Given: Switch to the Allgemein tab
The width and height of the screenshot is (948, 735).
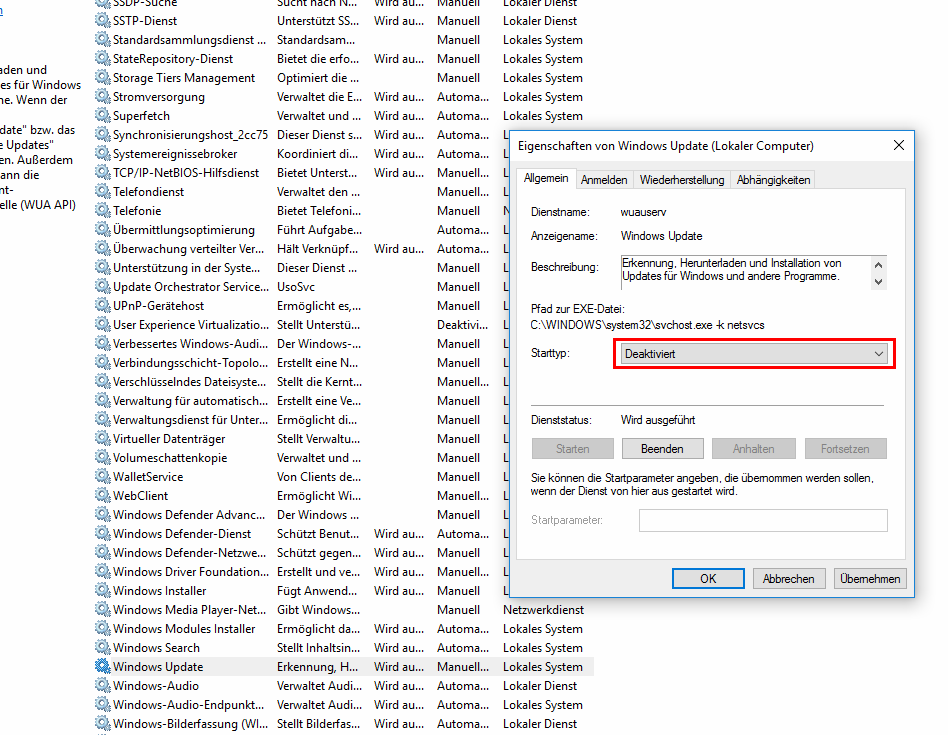Looking at the screenshot, I should [x=546, y=178].
